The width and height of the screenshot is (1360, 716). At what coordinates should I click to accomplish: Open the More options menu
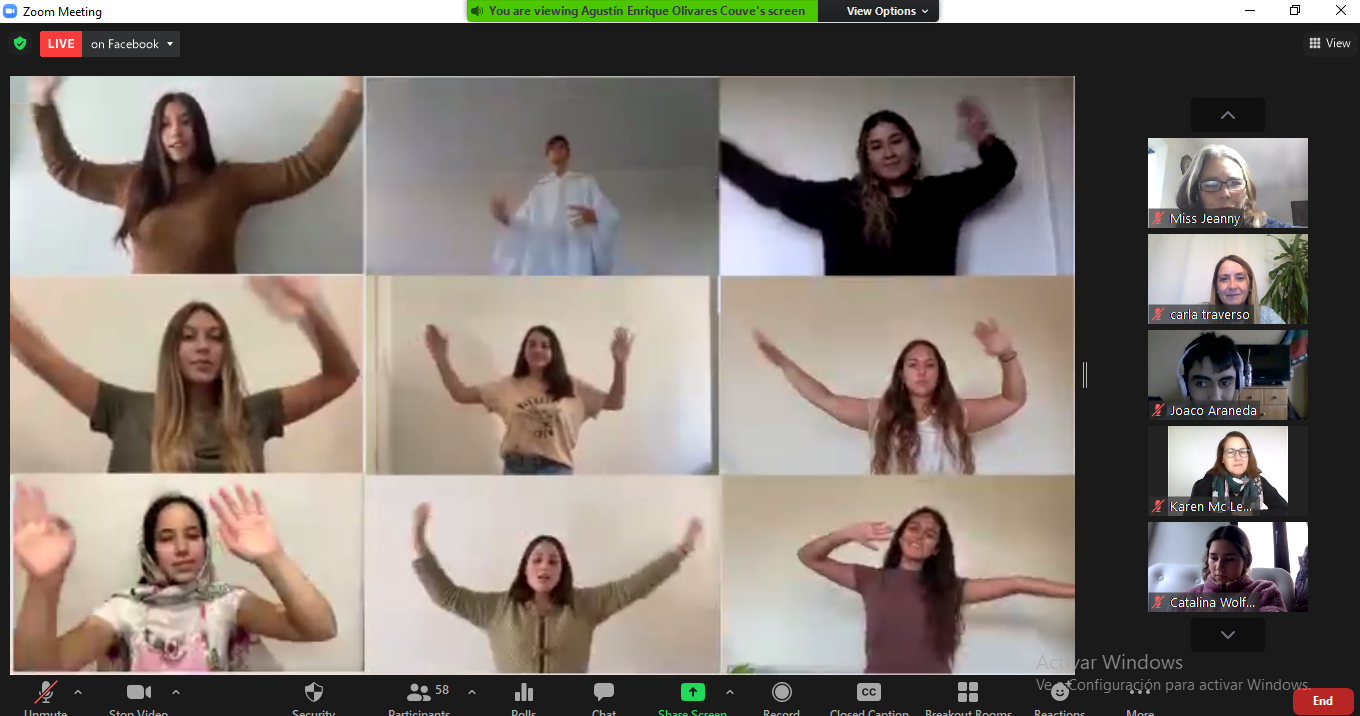1140,693
